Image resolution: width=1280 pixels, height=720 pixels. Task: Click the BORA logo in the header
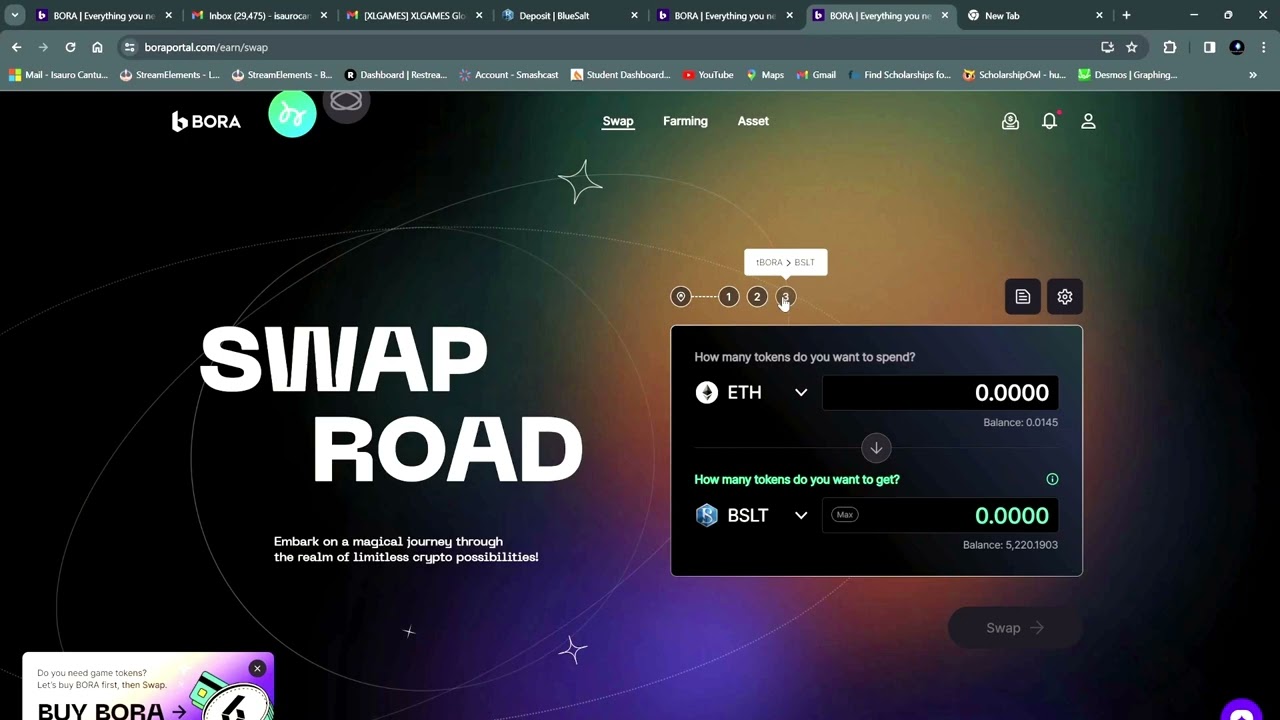(206, 121)
